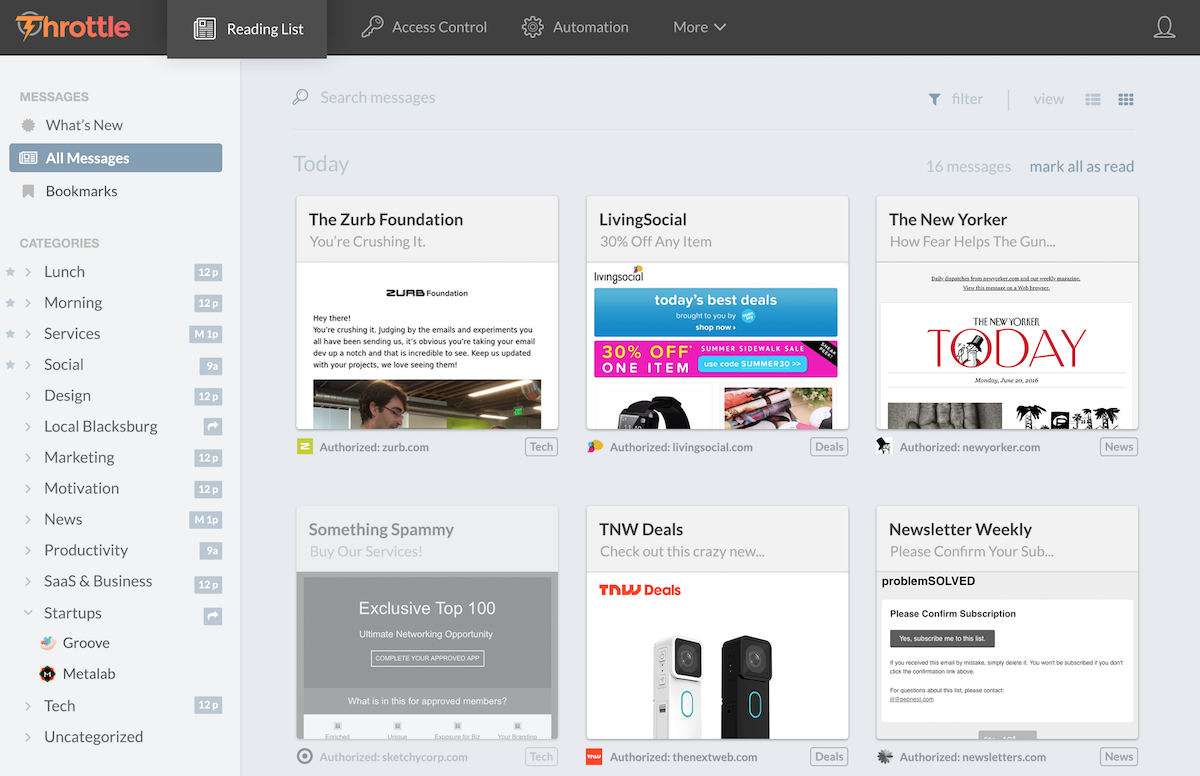Click the newyorker.com sender favicon
Image resolution: width=1200 pixels, height=776 pixels.
pyautogui.click(x=884, y=446)
